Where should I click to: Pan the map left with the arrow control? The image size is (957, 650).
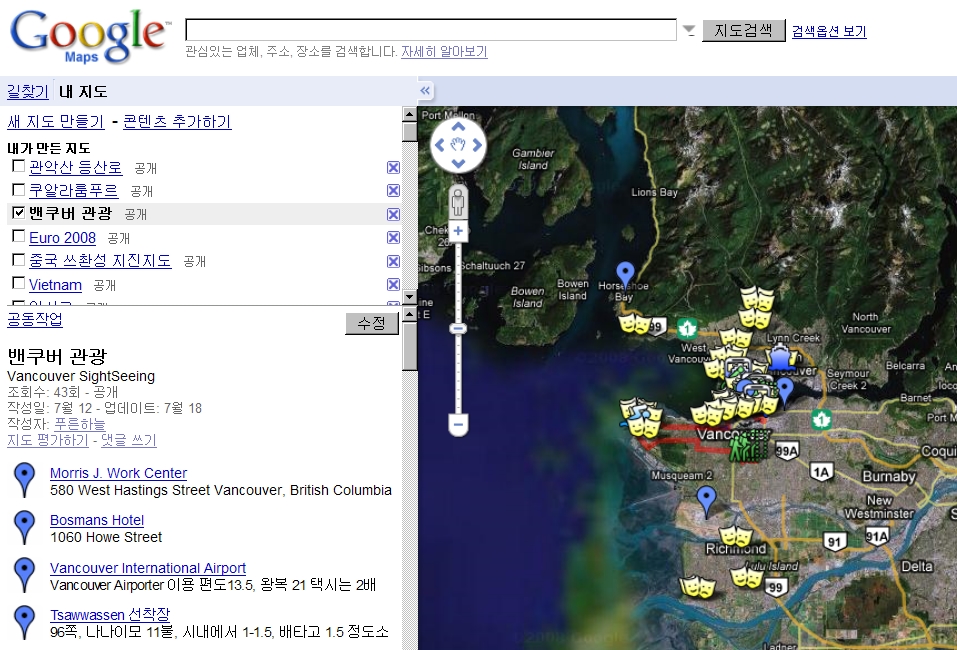tap(439, 145)
